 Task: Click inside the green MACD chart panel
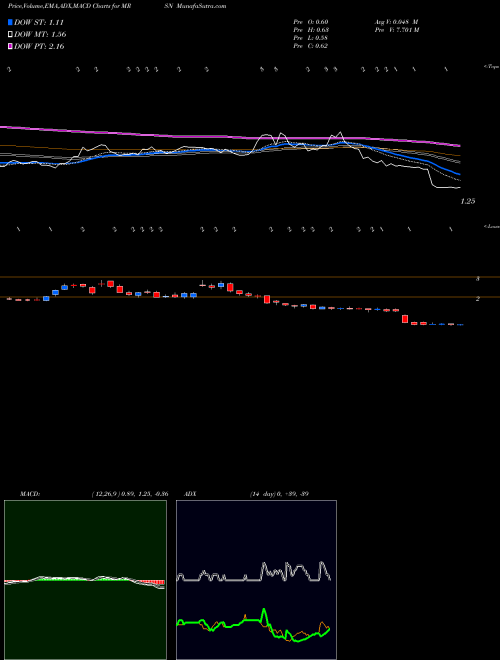[85, 580]
